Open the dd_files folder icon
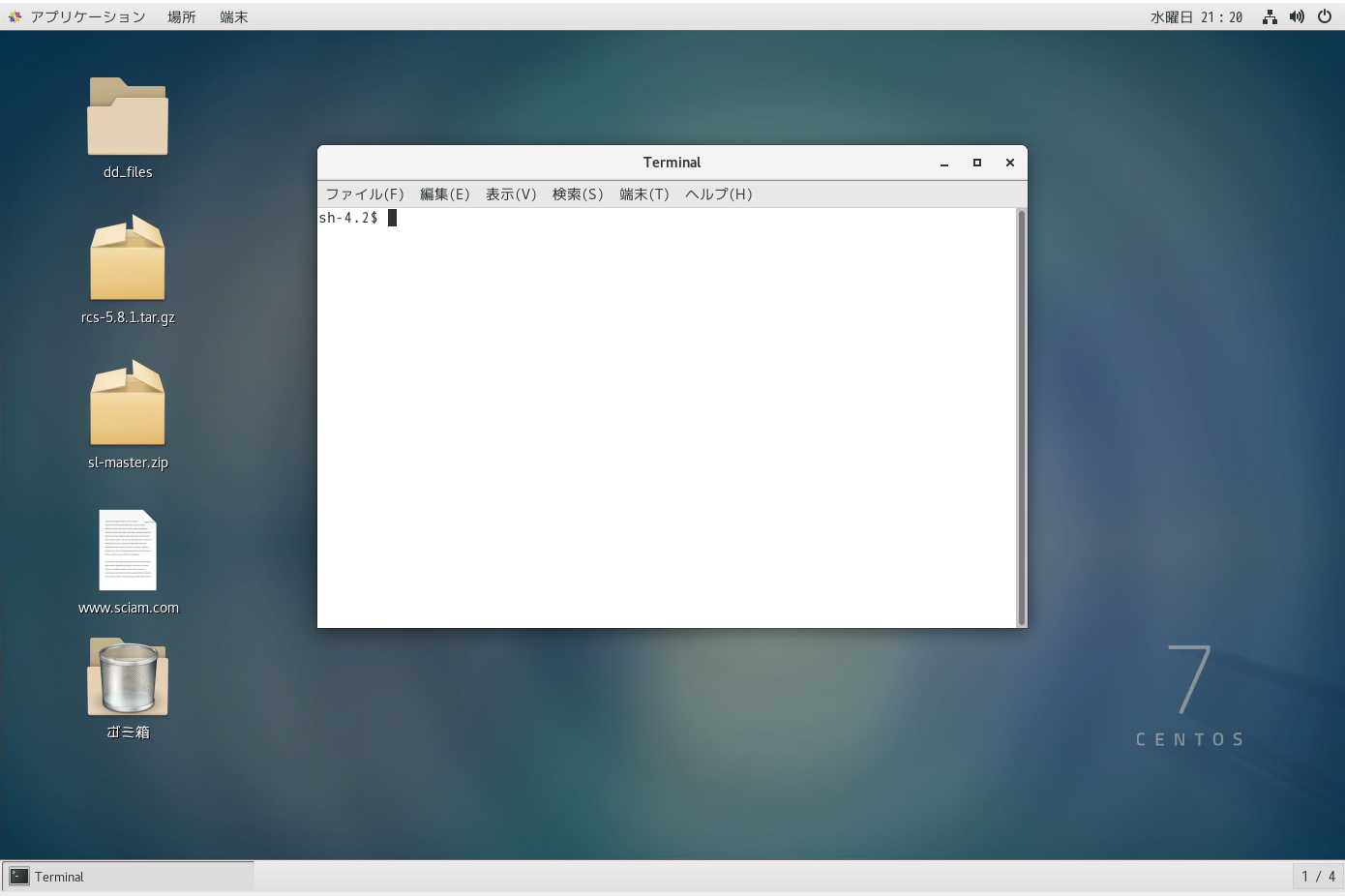The height and width of the screenshot is (896, 1345). point(128,117)
